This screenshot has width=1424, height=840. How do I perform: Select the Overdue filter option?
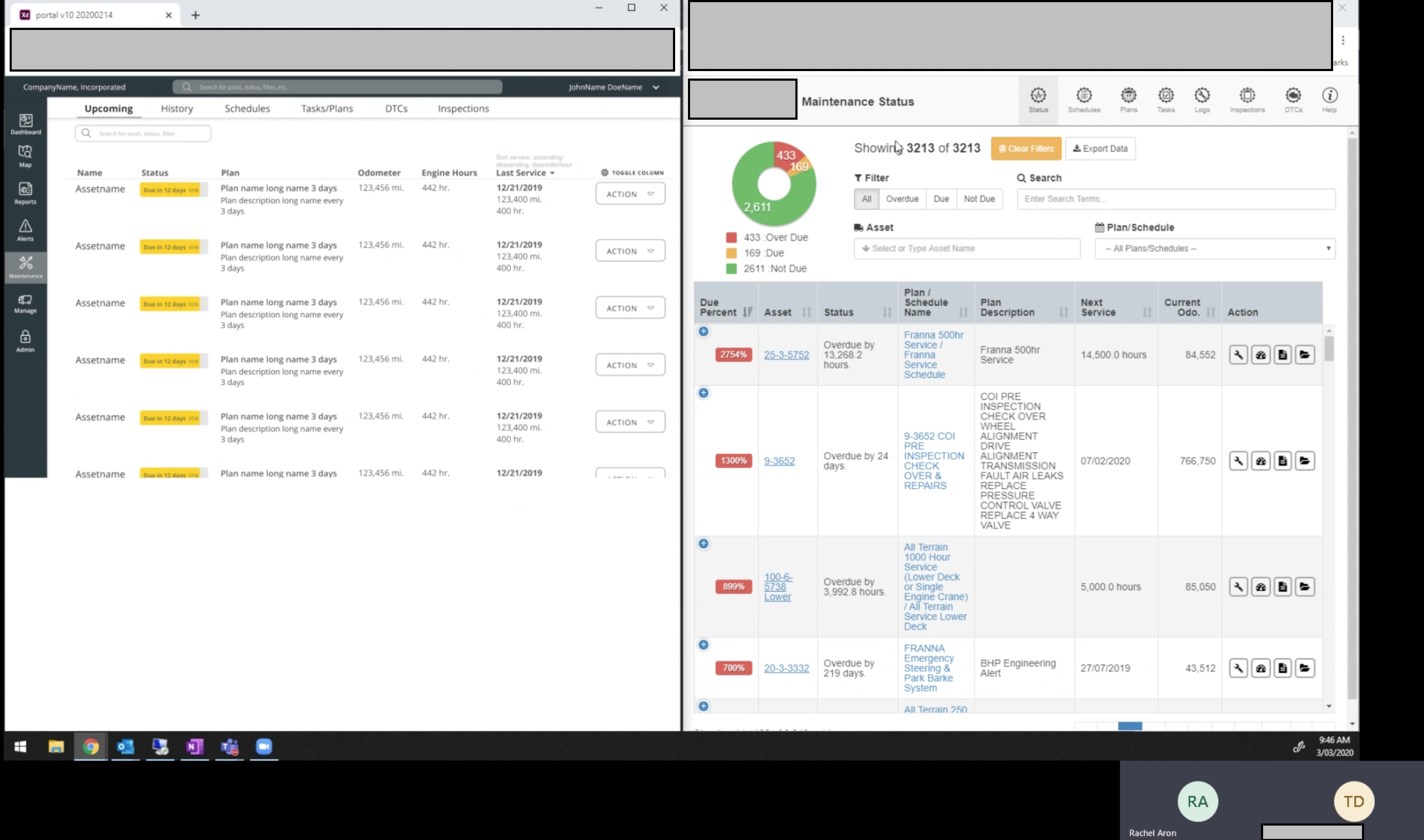[x=902, y=199]
